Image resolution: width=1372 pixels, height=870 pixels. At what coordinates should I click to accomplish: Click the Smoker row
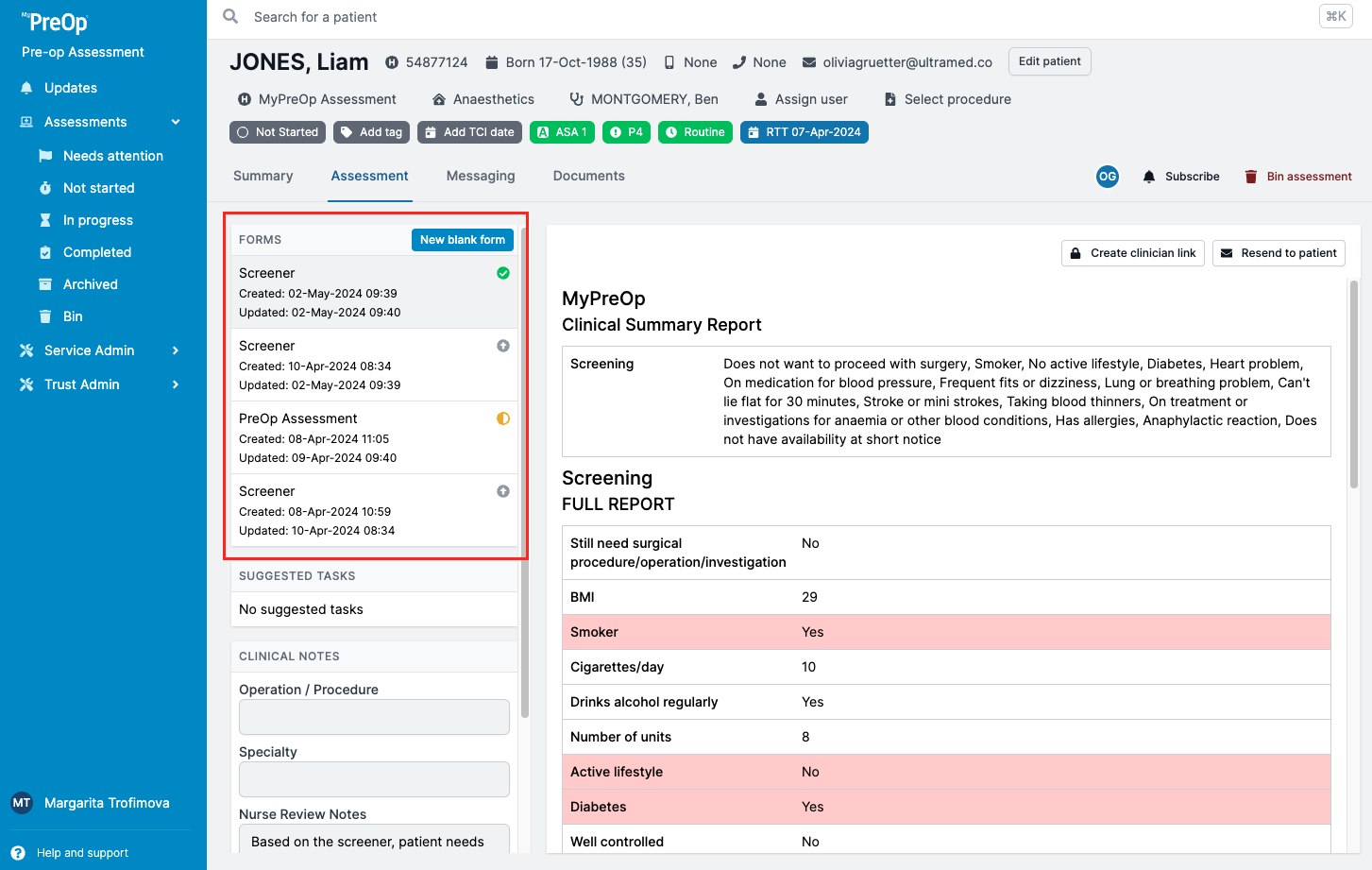(946, 632)
